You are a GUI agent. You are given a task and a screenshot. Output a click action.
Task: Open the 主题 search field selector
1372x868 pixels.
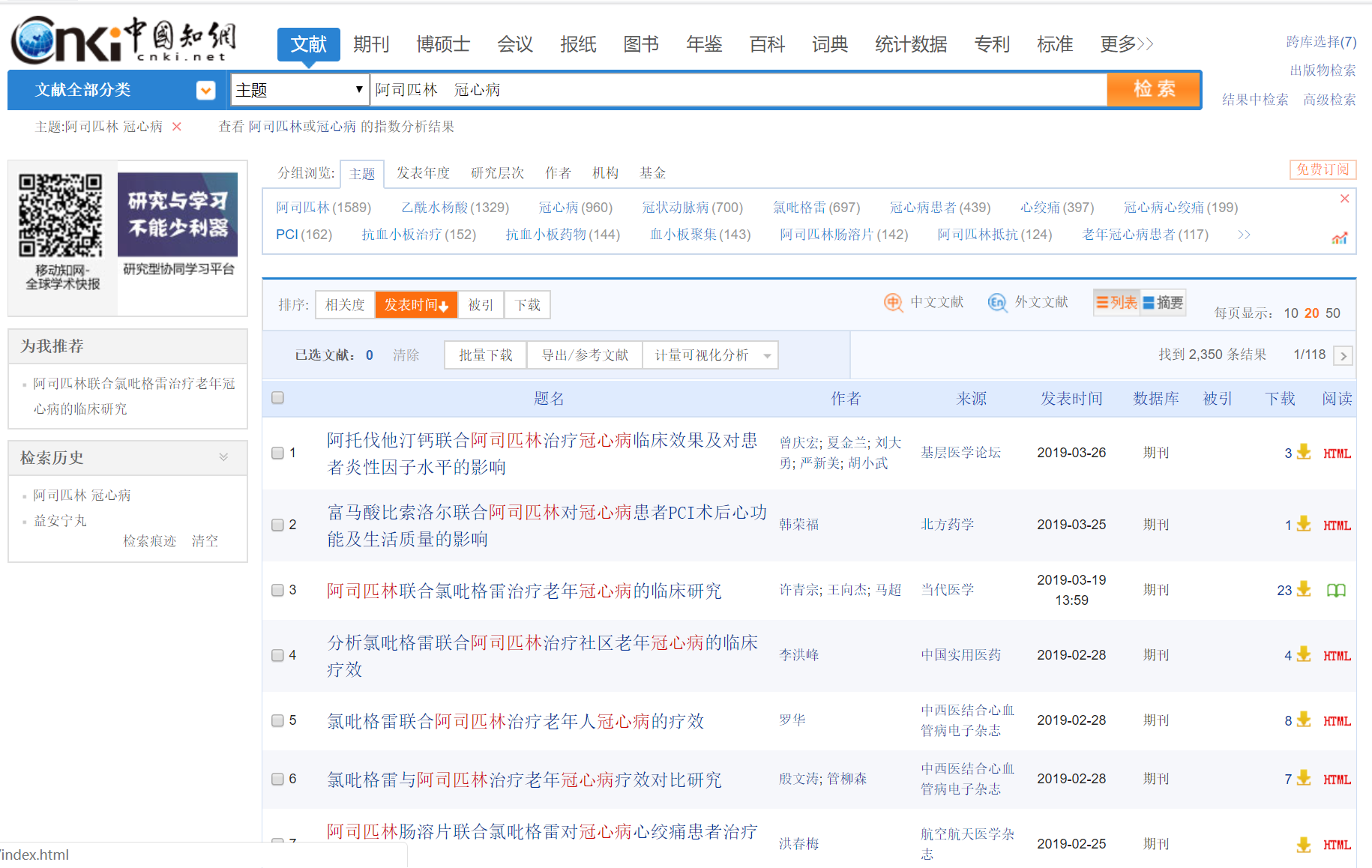coord(300,90)
